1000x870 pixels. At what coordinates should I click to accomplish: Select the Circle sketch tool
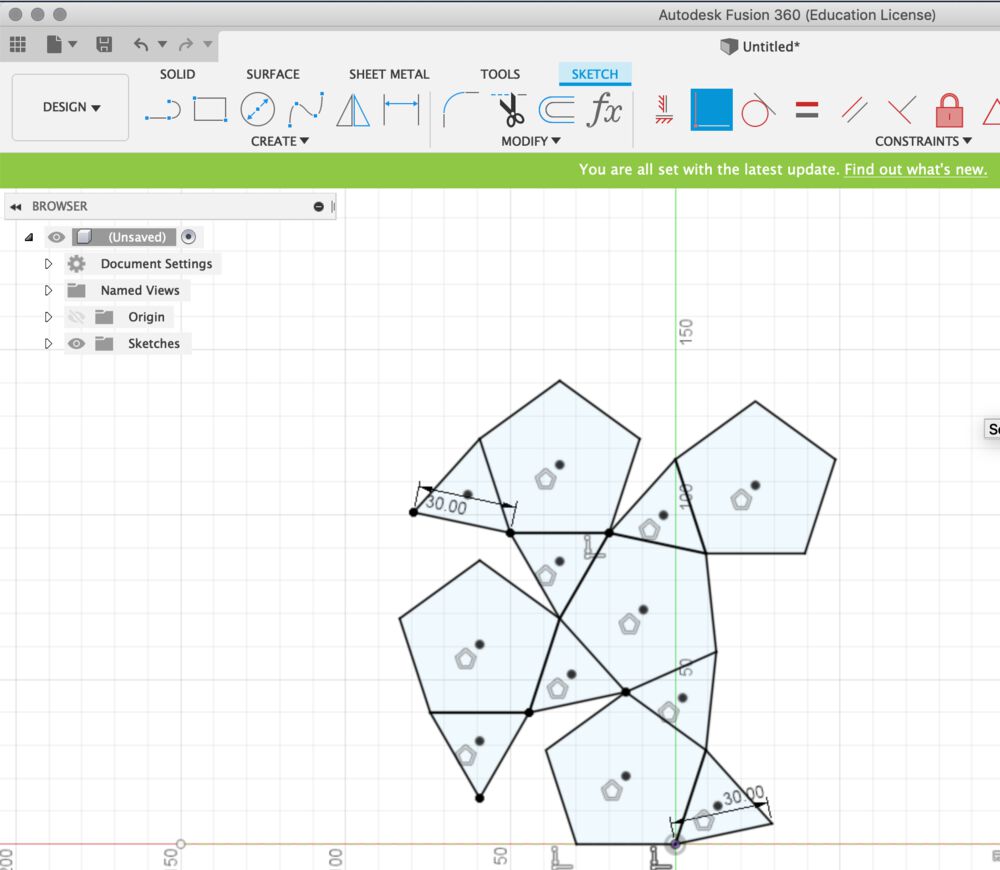(260, 110)
